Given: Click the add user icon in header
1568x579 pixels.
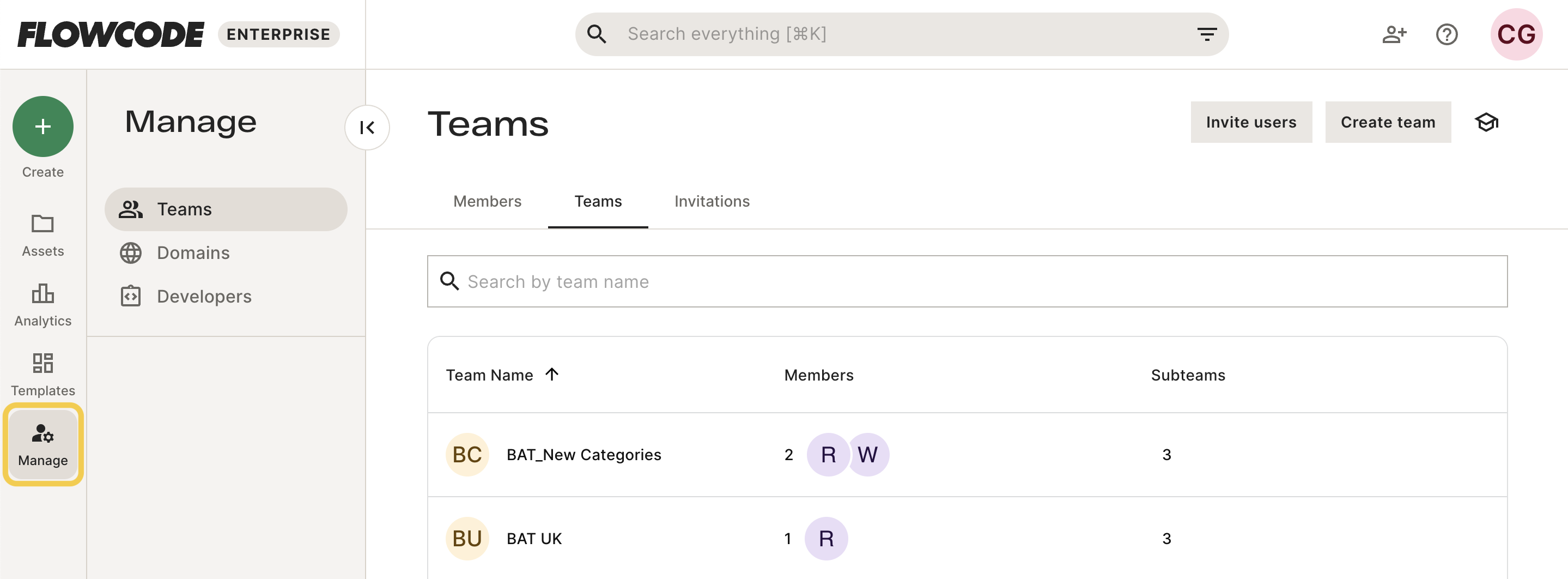Looking at the screenshot, I should [x=1394, y=34].
